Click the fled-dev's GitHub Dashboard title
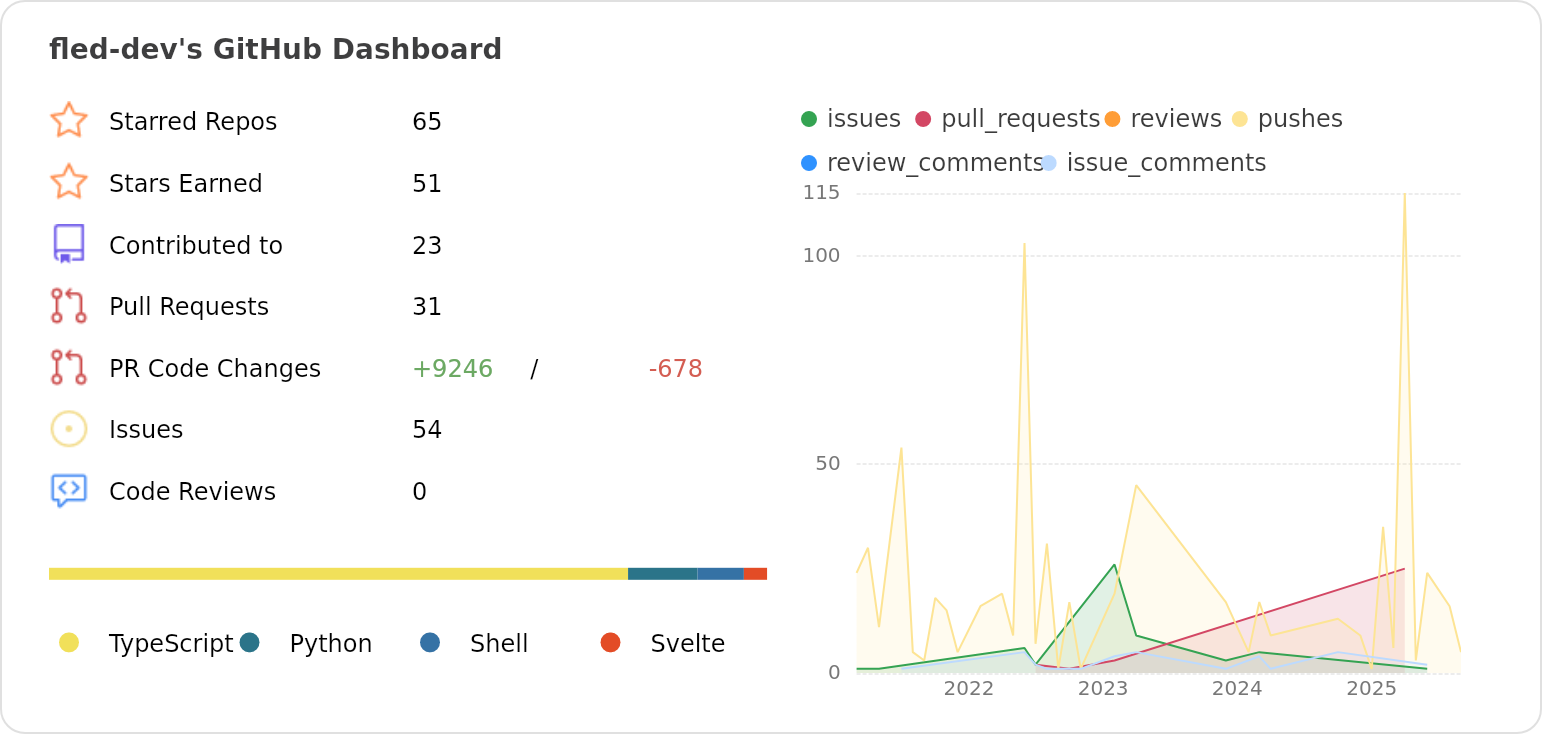1542x734 pixels. (275, 49)
